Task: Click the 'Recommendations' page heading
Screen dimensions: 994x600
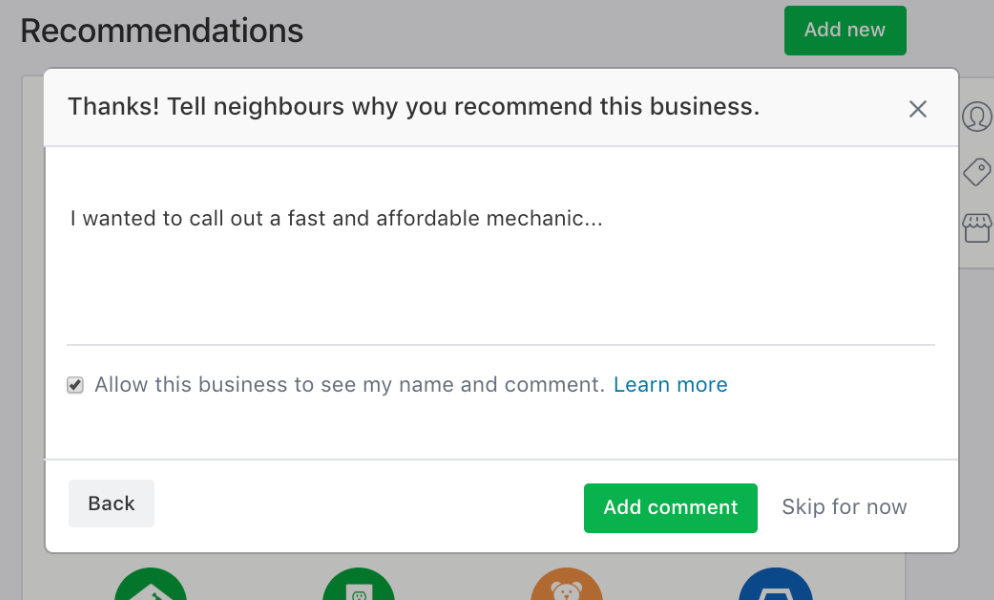Action: click(162, 30)
